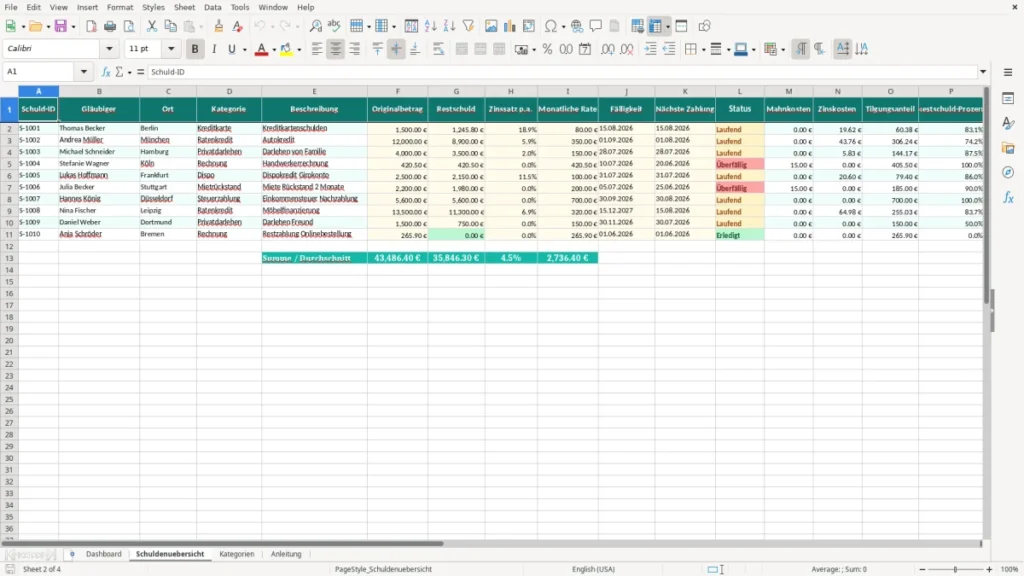The image size is (1024, 576).
Task: Open font size dropdown
Action: (171, 49)
